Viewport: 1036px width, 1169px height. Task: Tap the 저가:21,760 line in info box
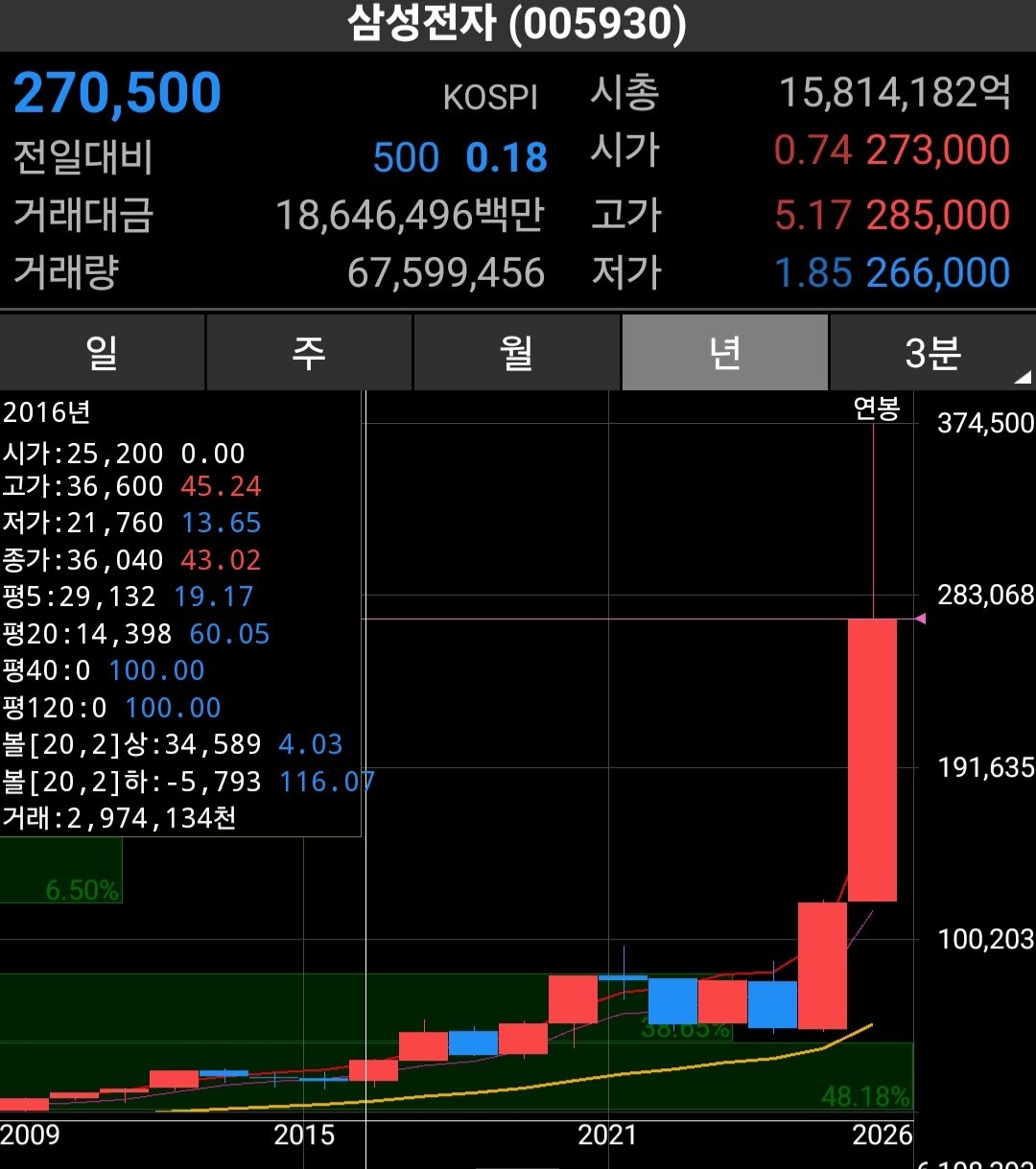click(x=131, y=523)
